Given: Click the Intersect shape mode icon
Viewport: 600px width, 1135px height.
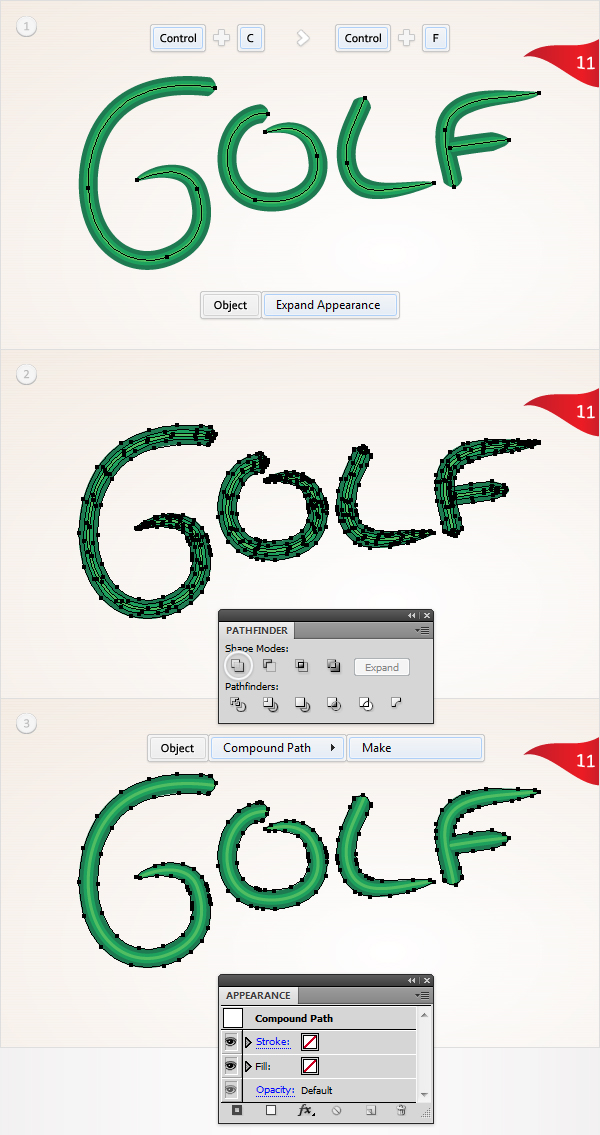Looking at the screenshot, I should click(x=301, y=665).
